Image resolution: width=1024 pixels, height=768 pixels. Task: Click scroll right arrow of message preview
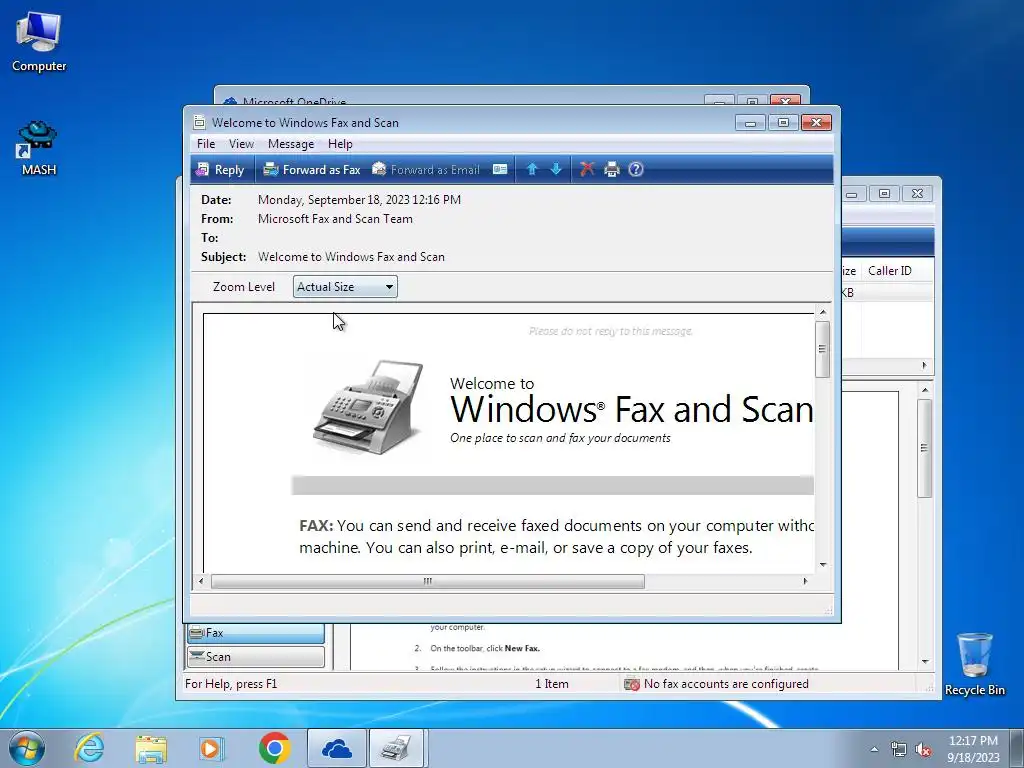click(x=805, y=581)
